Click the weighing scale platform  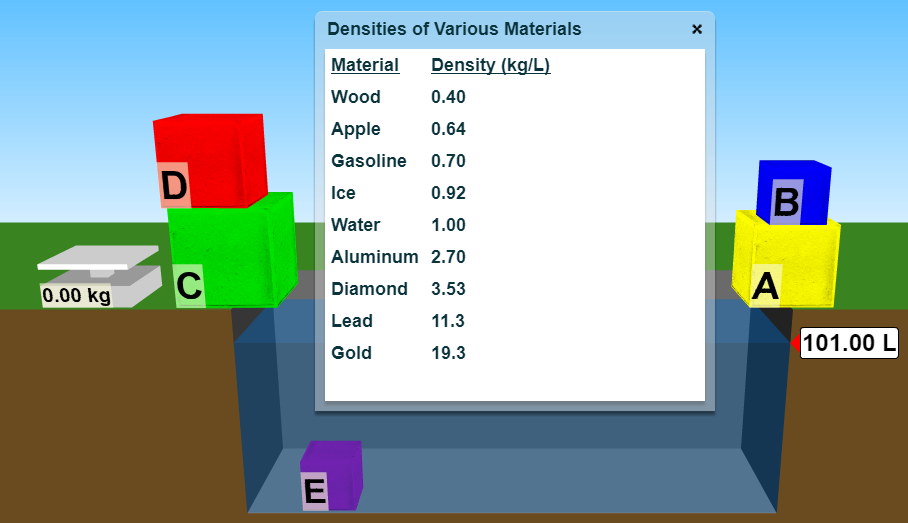[x=98, y=258]
